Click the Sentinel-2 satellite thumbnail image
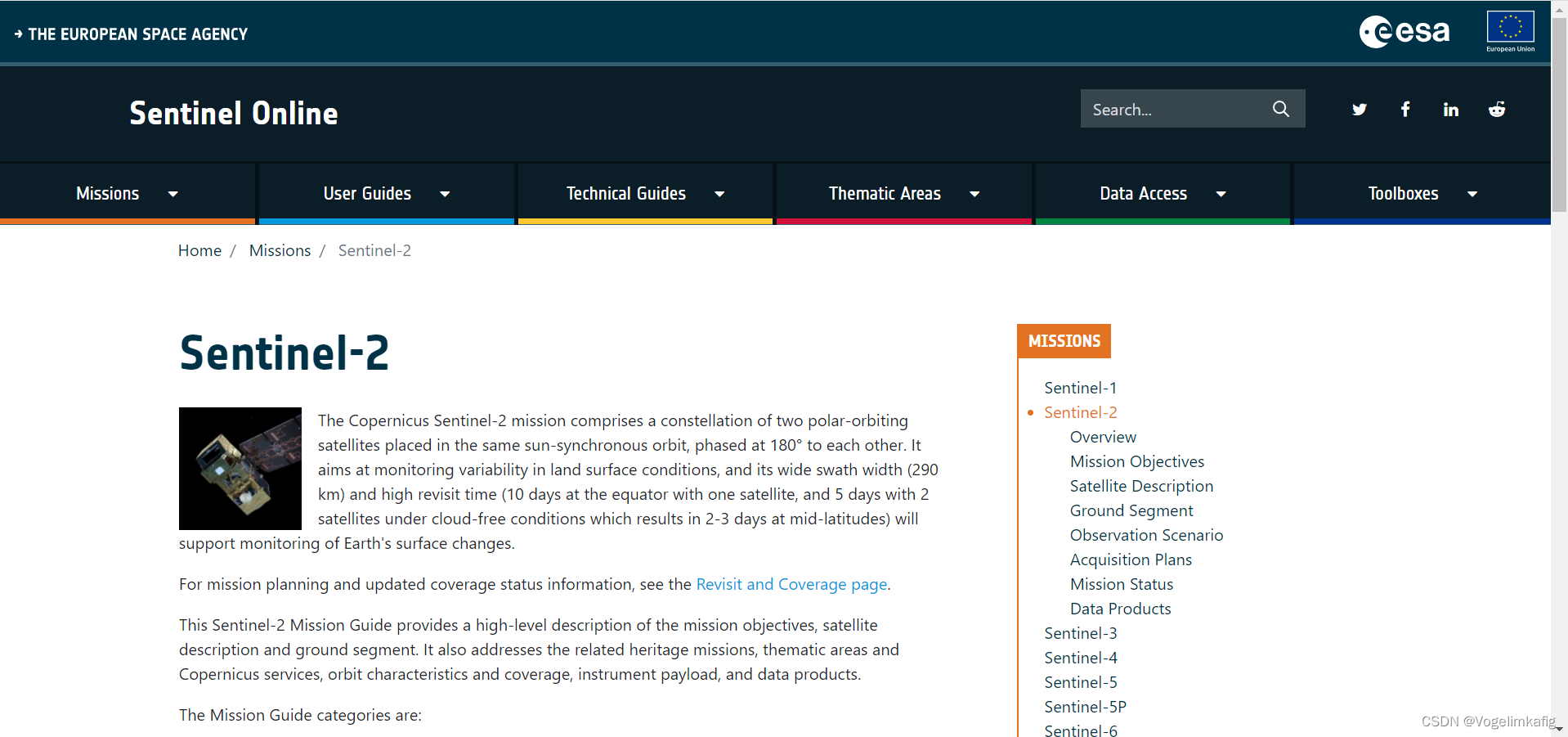1568x737 pixels. (240, 469)
